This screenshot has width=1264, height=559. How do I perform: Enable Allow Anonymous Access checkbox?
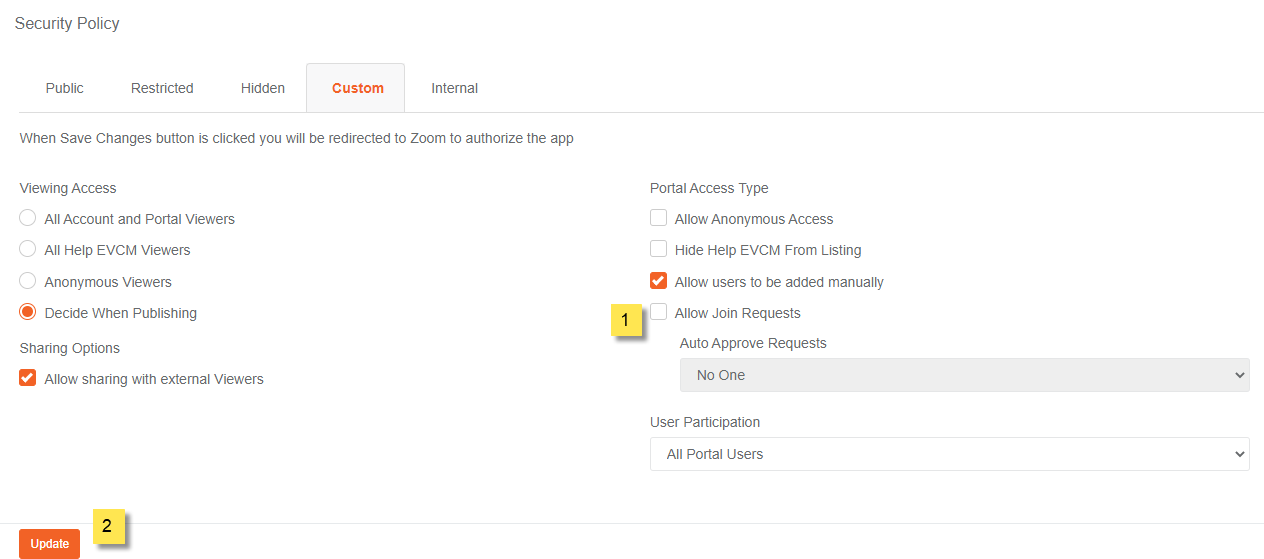click(658, 218)
